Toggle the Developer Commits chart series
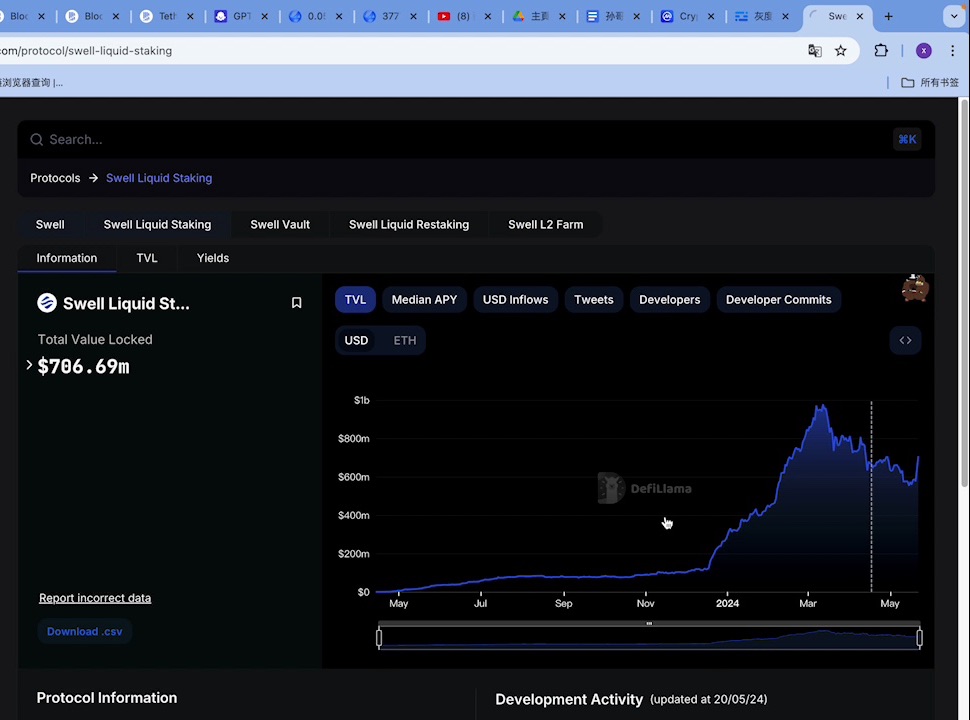This screenshot has height=720, width=970. (x=778, y=299)
